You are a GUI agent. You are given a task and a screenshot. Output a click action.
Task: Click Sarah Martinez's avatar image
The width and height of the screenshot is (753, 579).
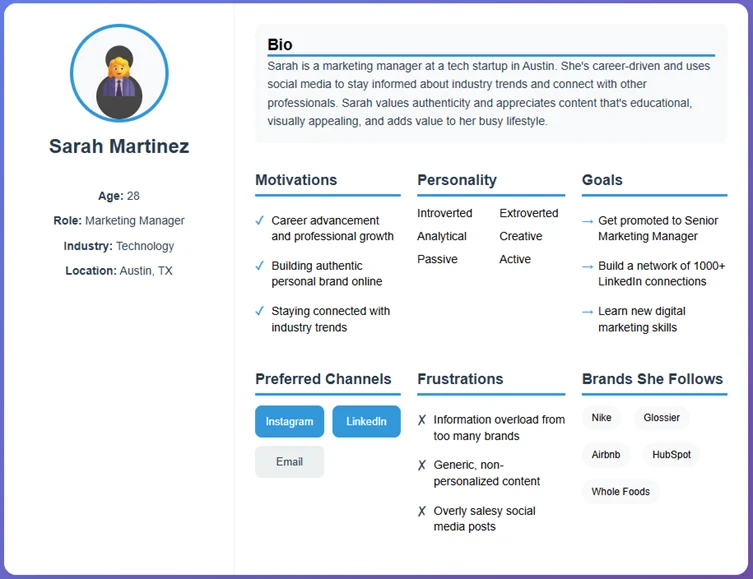click(119, 73)
